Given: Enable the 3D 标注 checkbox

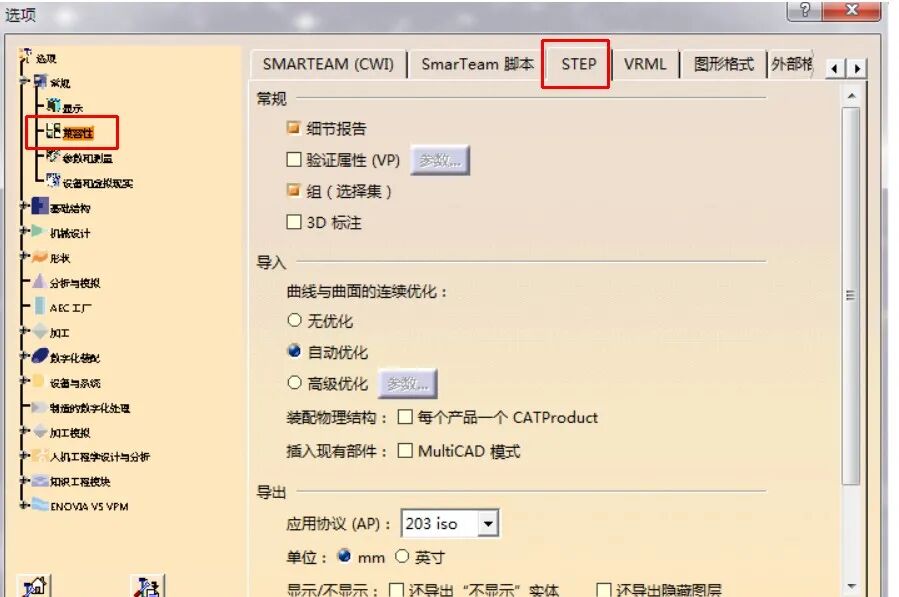Looking at the screenshot, I should click(295, 222).
